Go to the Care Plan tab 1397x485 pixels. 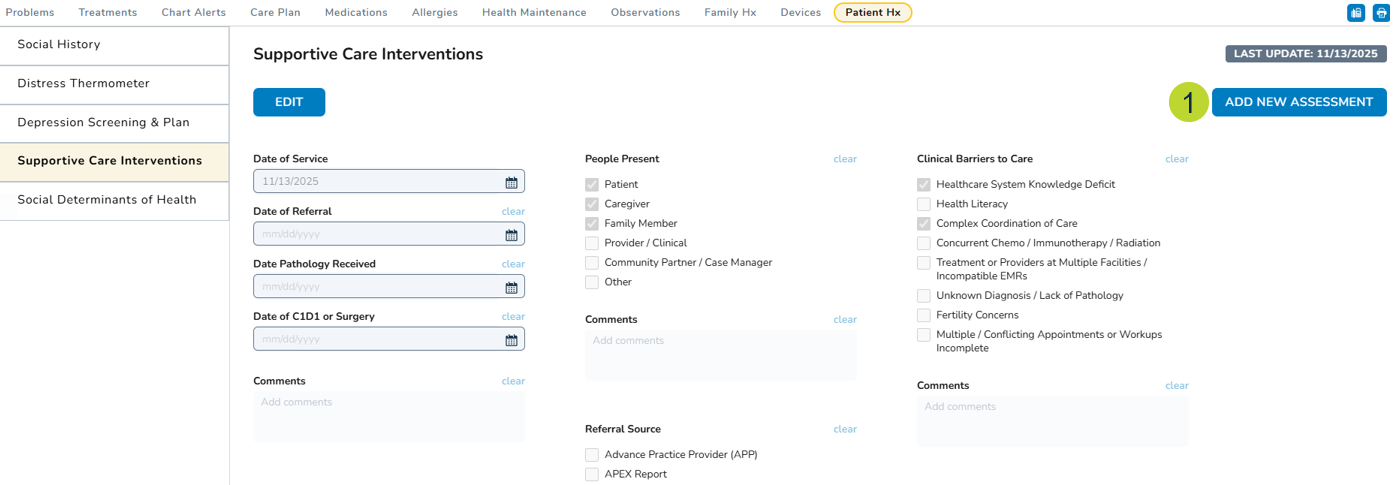click(275, 13)
